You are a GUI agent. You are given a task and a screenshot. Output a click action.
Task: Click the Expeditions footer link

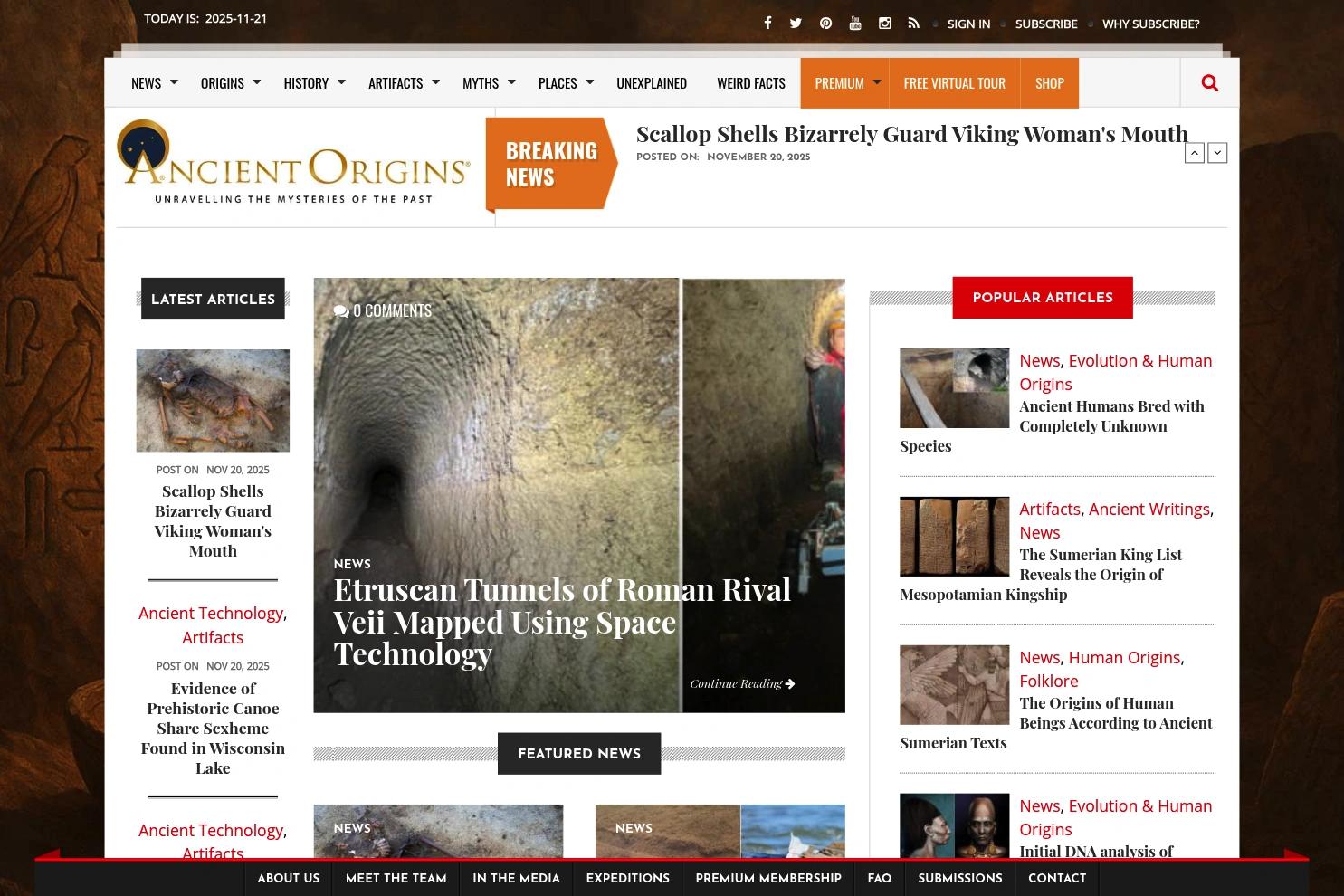click(628, 879)
